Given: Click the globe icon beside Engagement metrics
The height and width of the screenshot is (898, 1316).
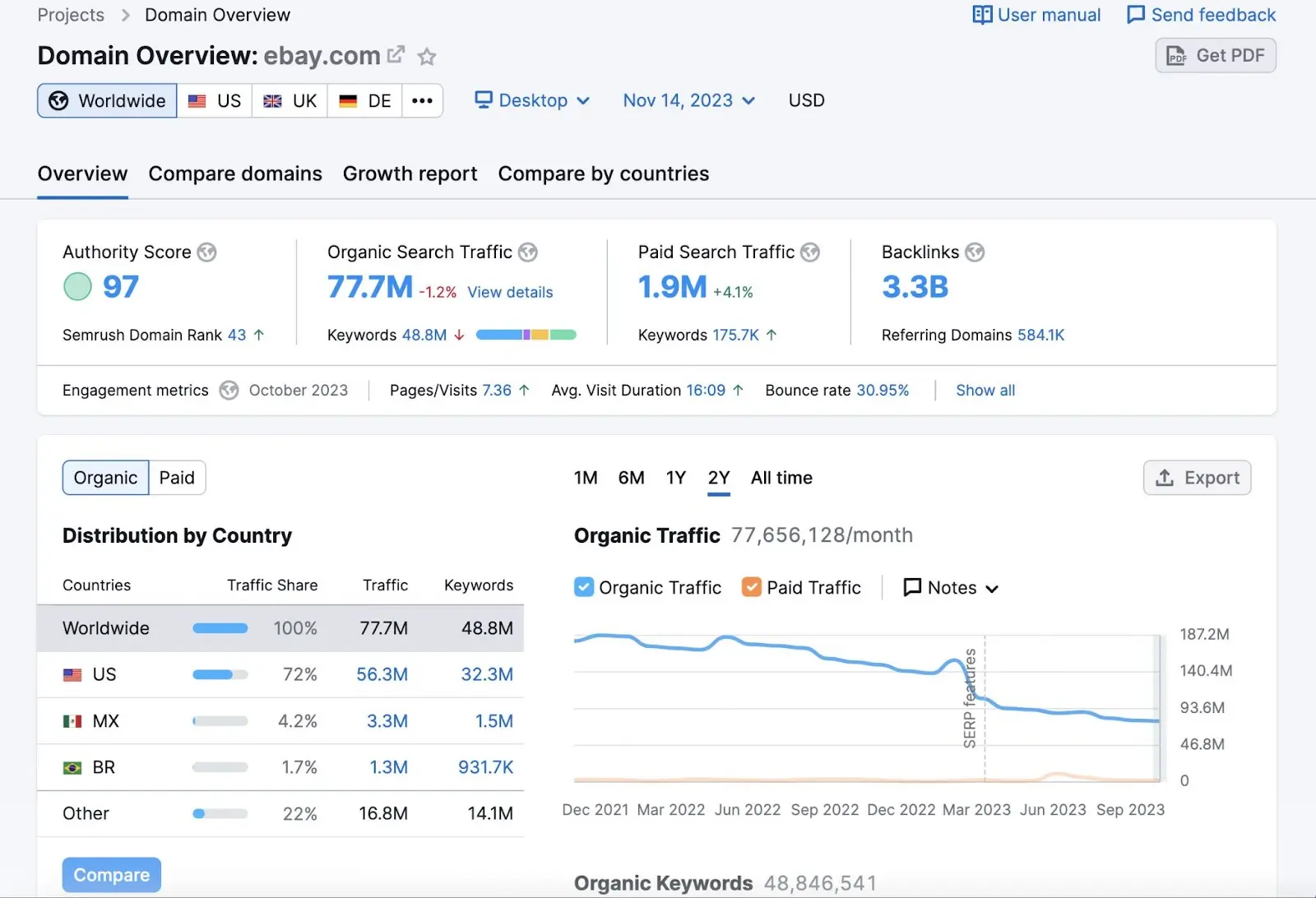Looking at the screenshot, I should [x=229, y=391].
